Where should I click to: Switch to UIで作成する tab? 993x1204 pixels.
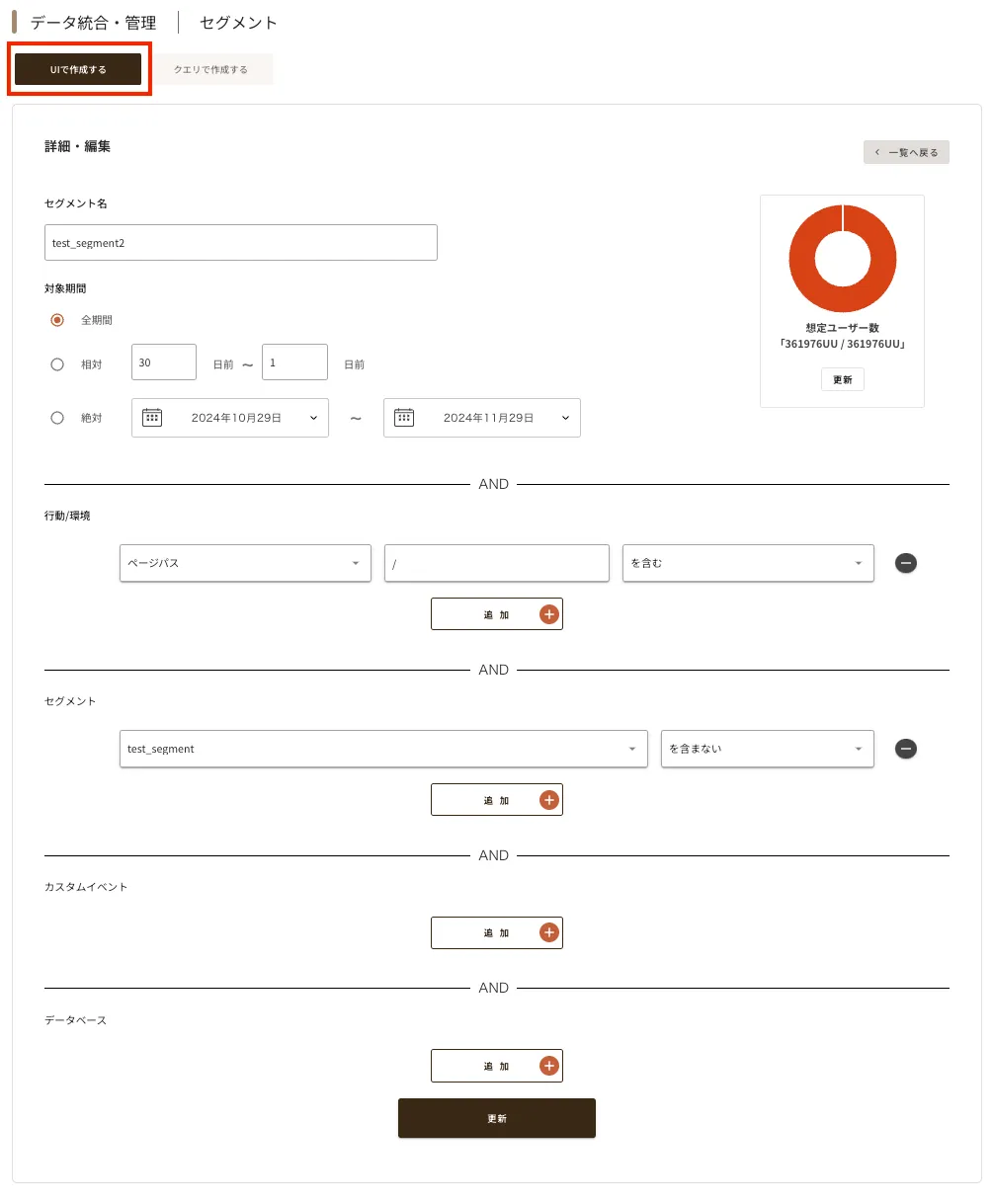[x=78, y=69]
